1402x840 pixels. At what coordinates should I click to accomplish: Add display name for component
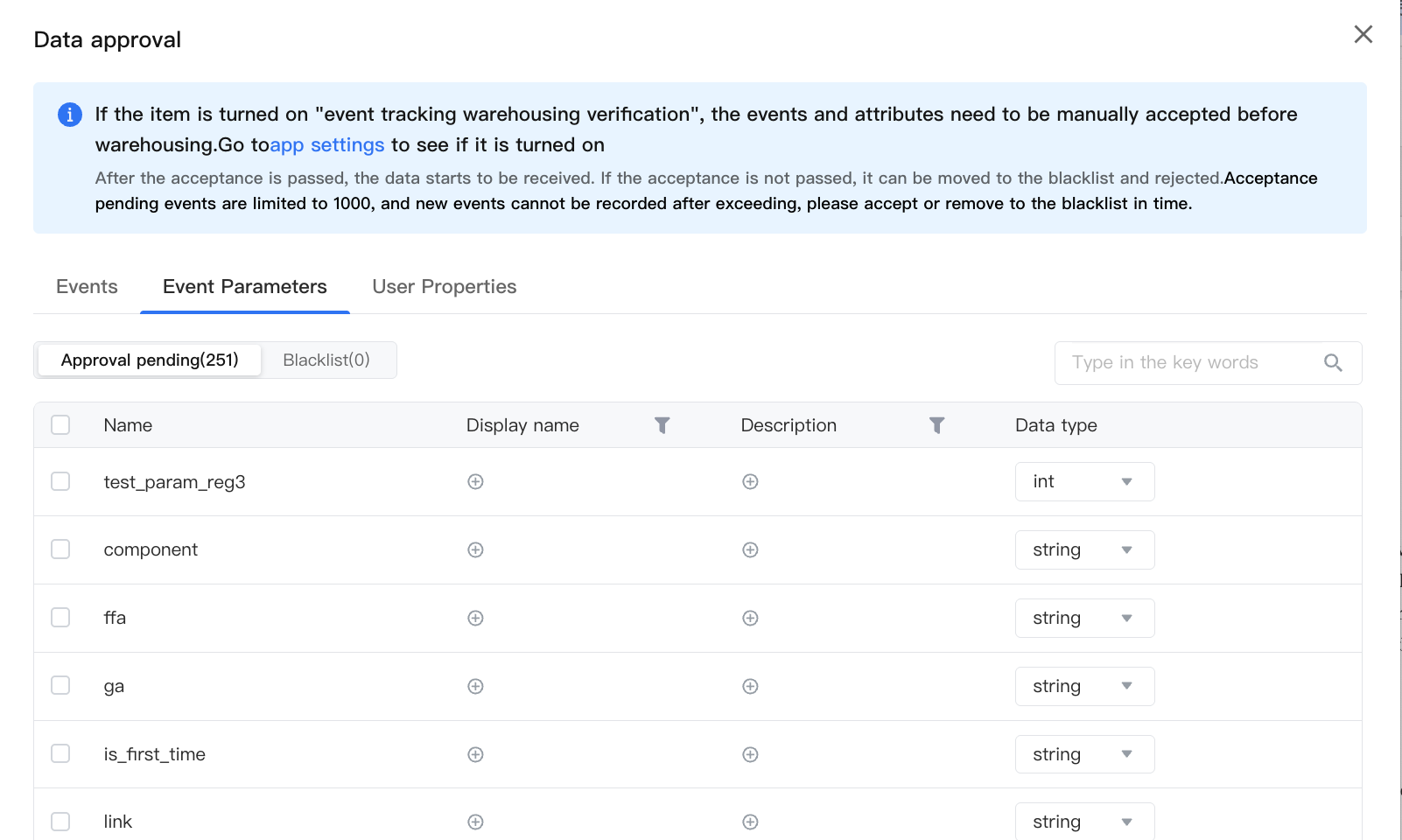(475, 549)
